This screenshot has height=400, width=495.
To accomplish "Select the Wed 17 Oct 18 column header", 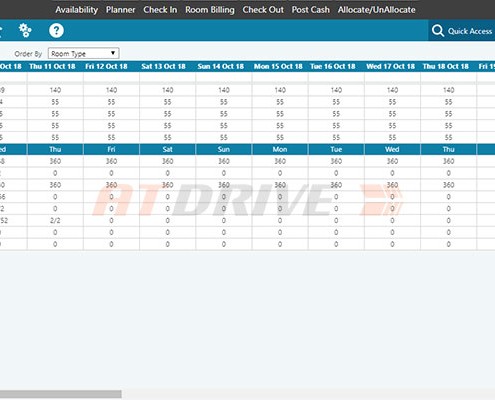I will pyautogui.click(x=391, y=66).
